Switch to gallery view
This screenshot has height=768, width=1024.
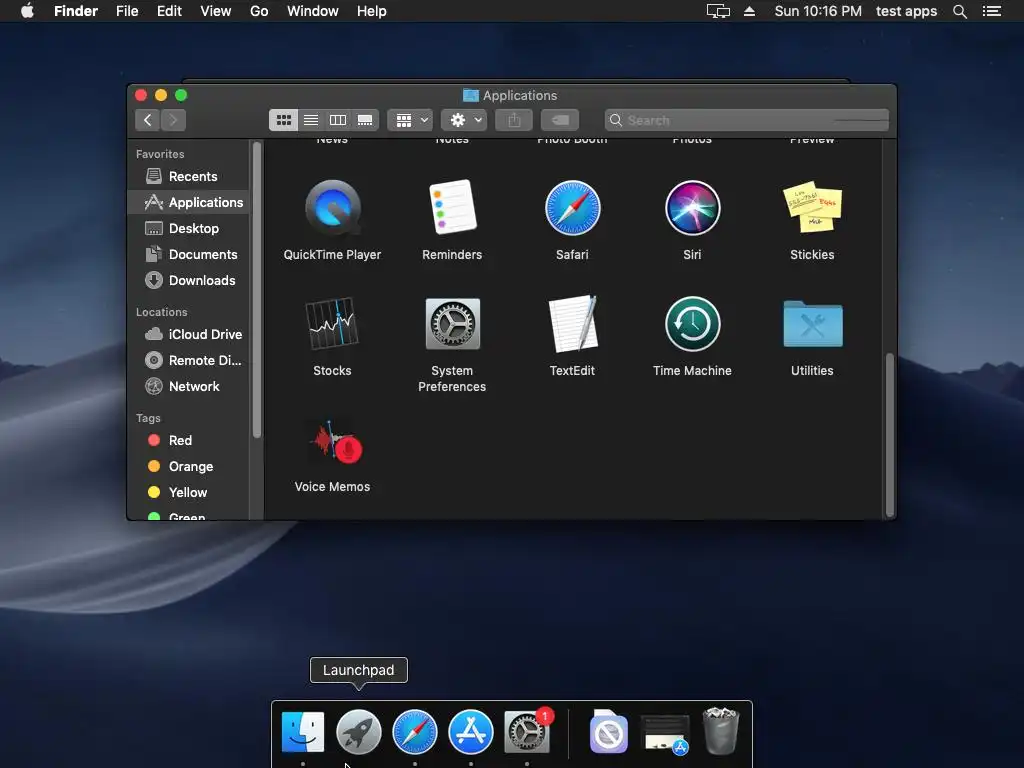click(x=365, y=120)
